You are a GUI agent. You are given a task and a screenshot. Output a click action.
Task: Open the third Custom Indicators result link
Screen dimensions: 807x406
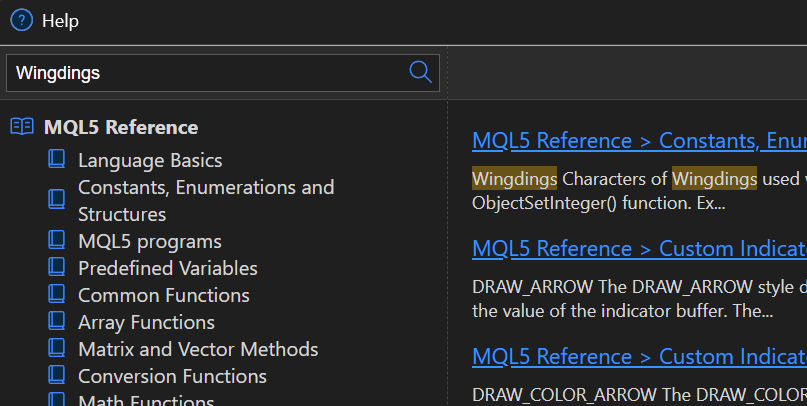pos(638,356)
